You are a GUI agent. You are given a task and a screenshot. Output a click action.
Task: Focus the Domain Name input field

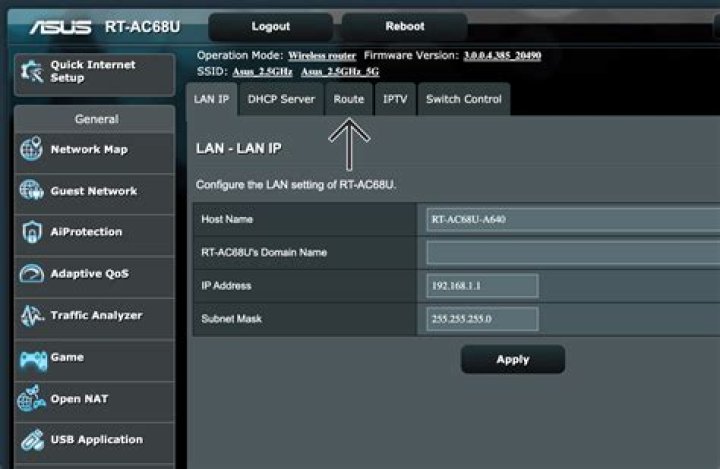573,253
